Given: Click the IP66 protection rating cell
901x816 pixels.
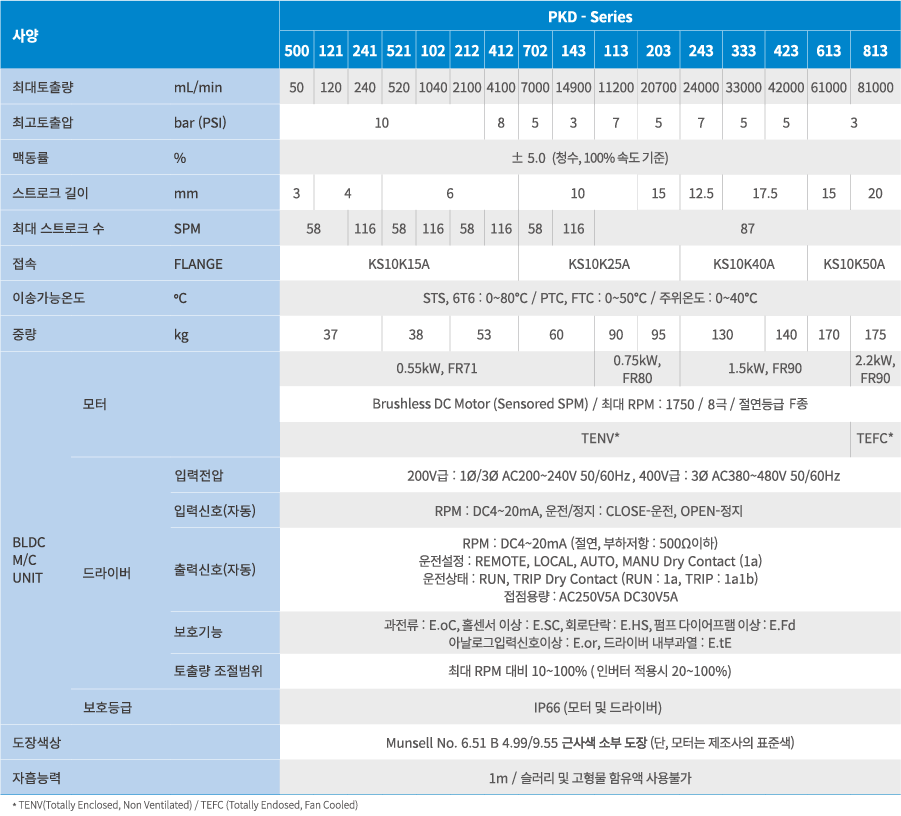Looking at the screenshot, I should pos(590,707).
